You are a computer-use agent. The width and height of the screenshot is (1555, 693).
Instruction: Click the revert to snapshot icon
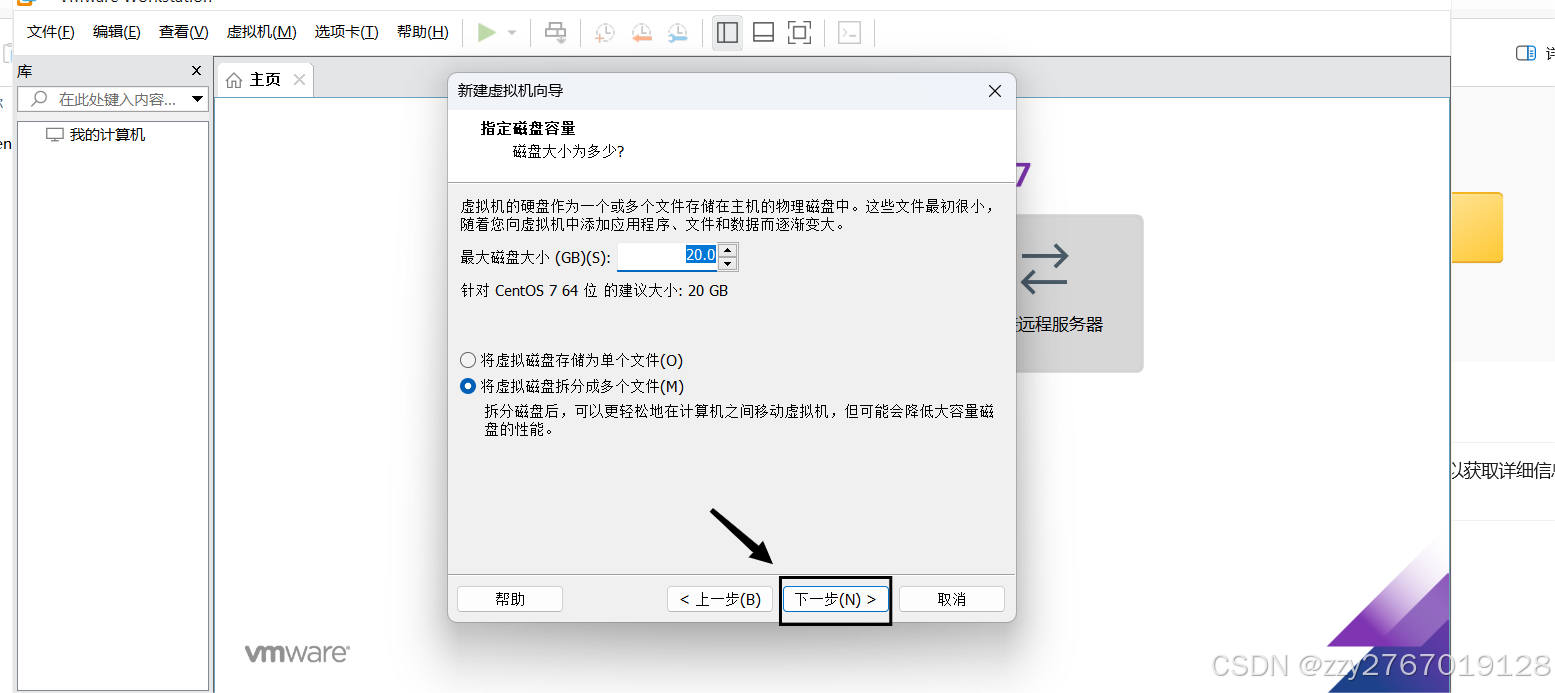pos(641,33)
